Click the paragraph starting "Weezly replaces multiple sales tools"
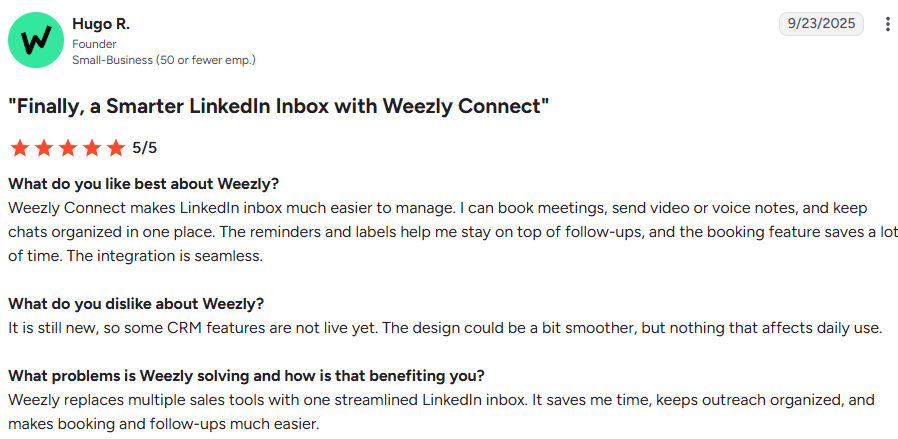This screenshot has height=439, width=898. click(x=441, y=412)
